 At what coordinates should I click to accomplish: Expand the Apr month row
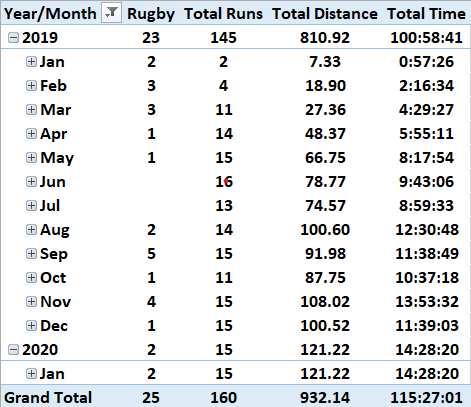[31, 134]
